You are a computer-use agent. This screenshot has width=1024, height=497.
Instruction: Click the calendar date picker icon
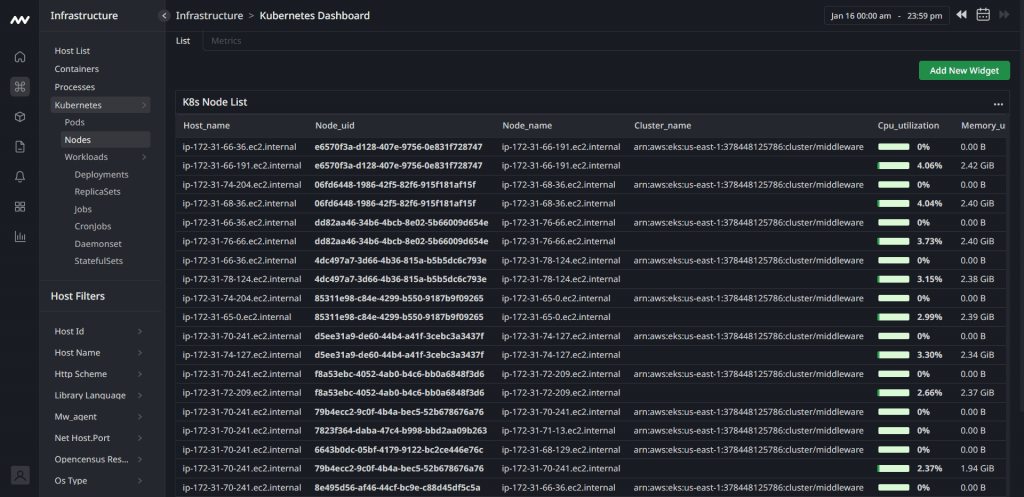point(983,15)
